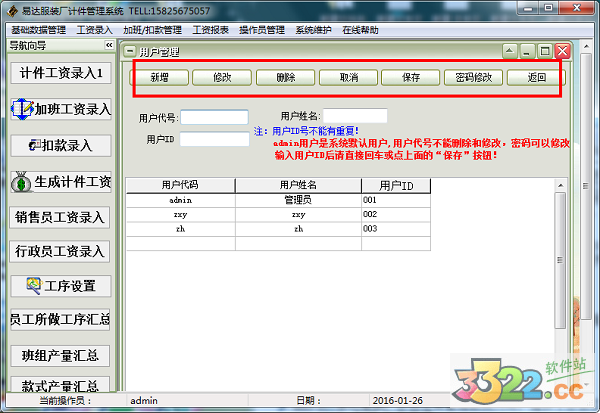Click the 用户ID column header
The height and width of the screenshot is (413, 600).
pos(396,186)
